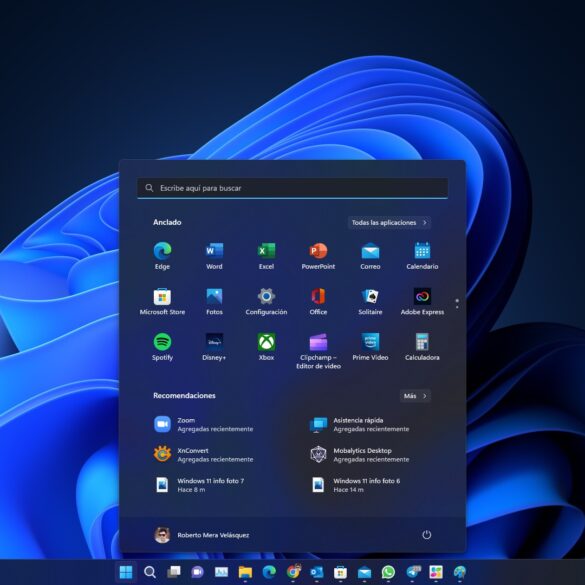This screenshot has width=585, height=585.
Task: Open Roberto Mera Velásquez account menu
Action: tap(202, 535)
